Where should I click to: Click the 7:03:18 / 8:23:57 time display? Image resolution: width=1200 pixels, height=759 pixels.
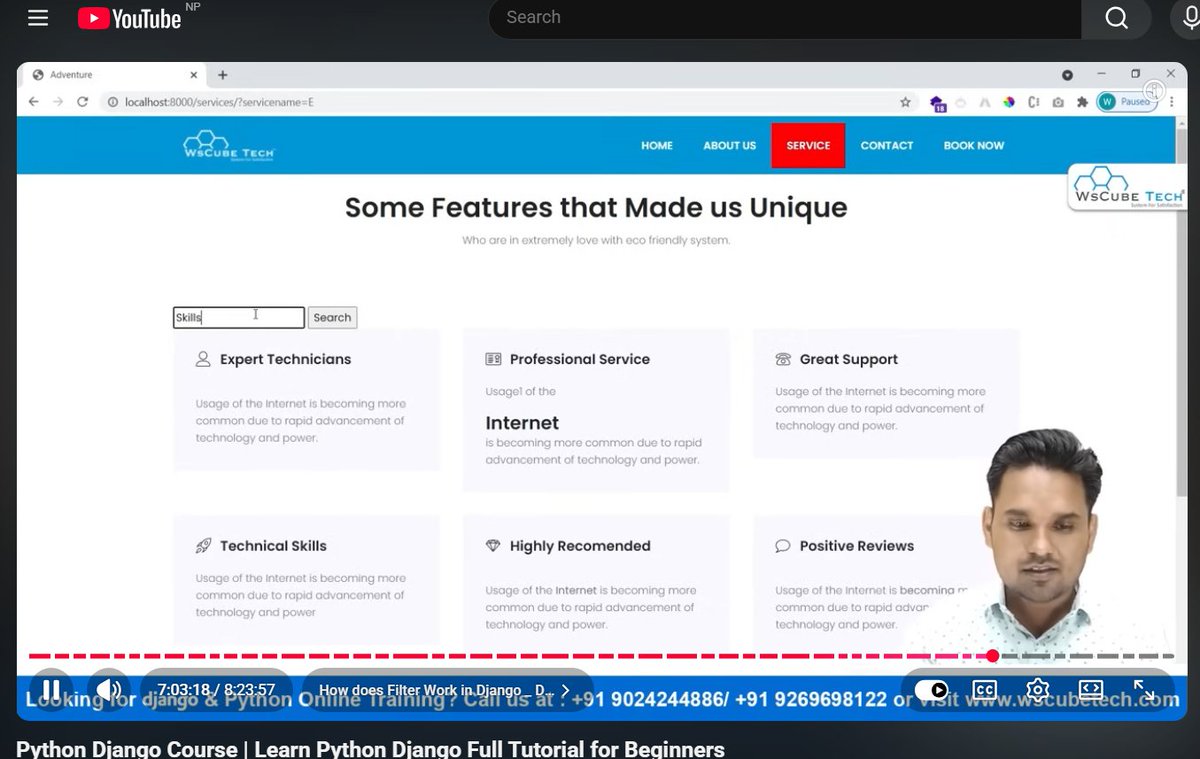(216, 690)
